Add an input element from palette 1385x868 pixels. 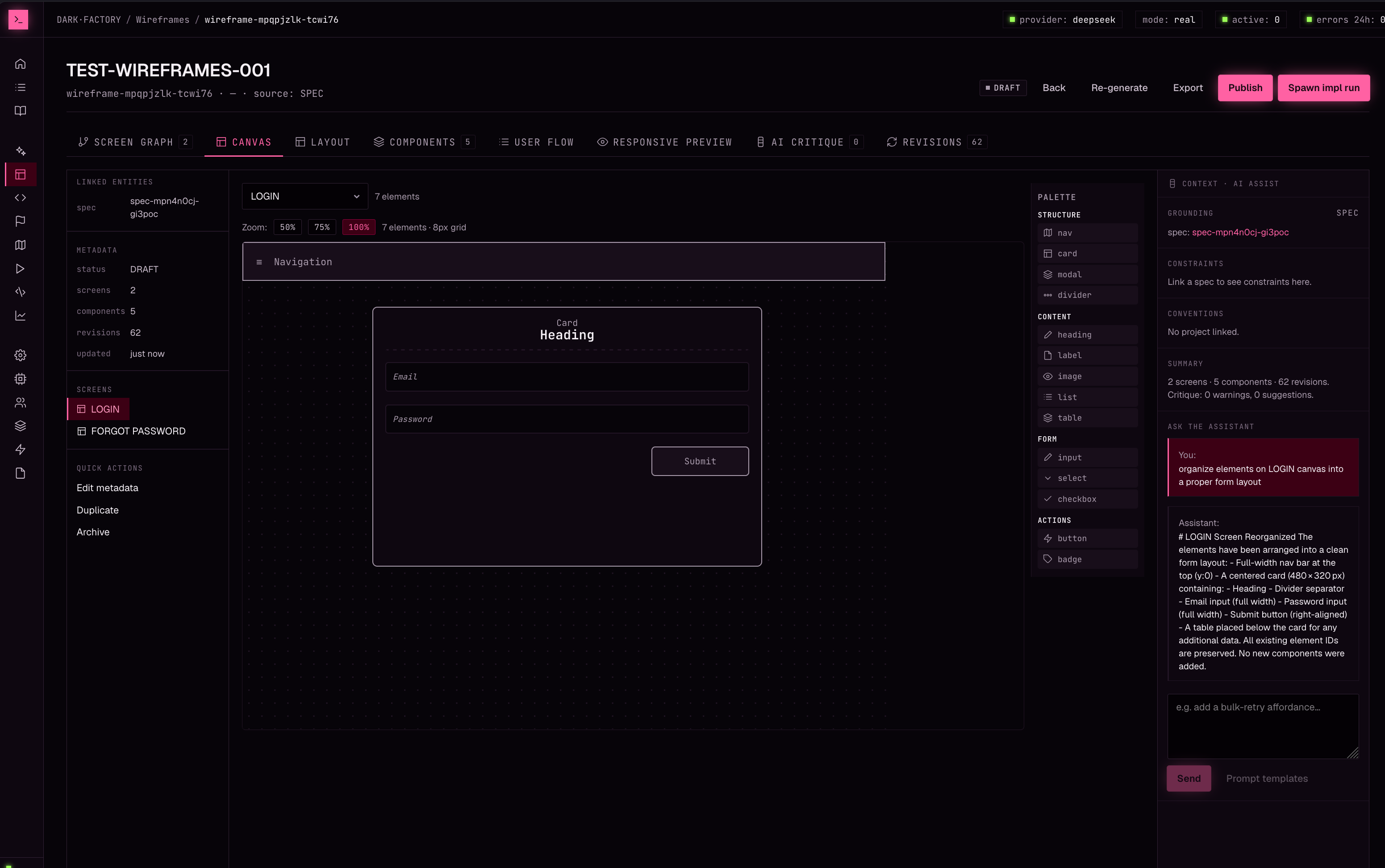click(x=1087, y=458)
